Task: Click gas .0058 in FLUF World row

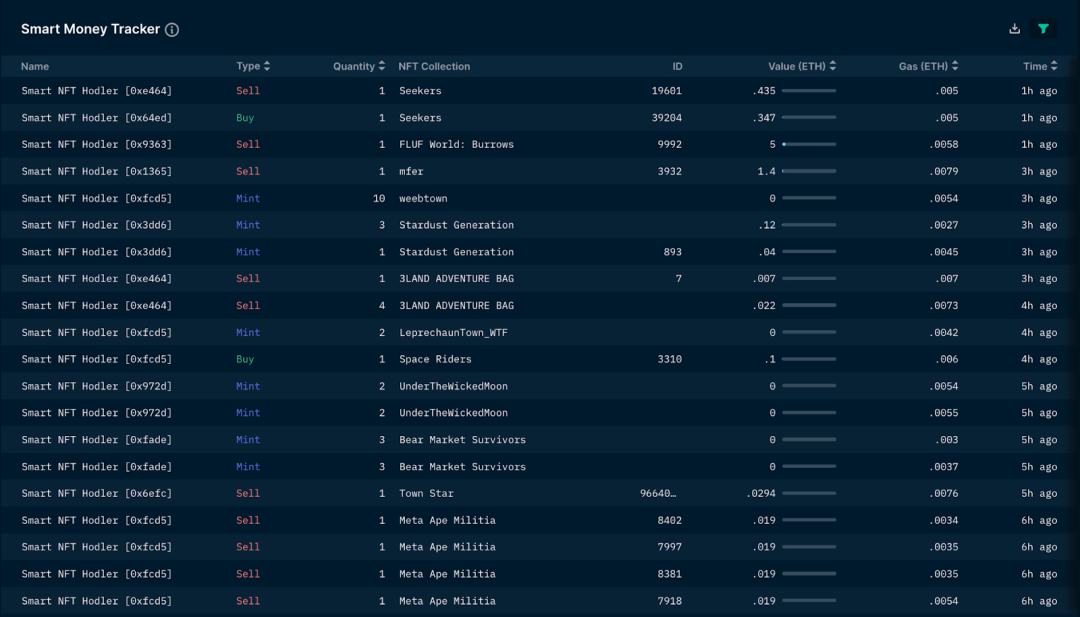Action: click(944, 145)
